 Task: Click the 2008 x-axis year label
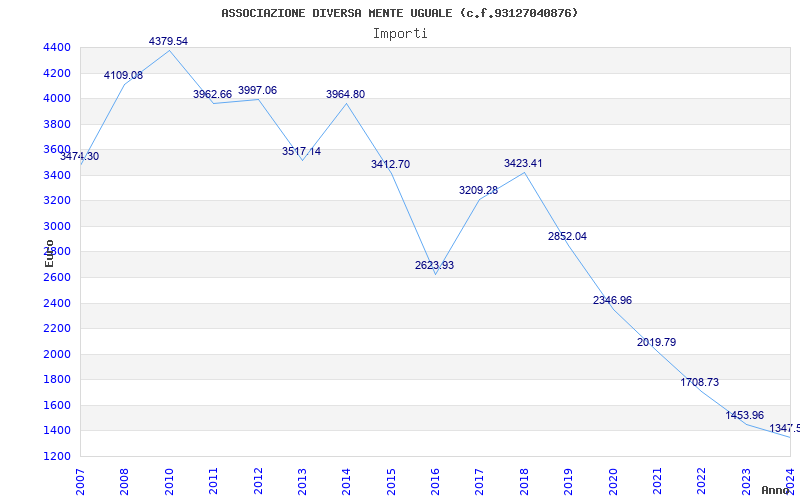pos(124,481)
